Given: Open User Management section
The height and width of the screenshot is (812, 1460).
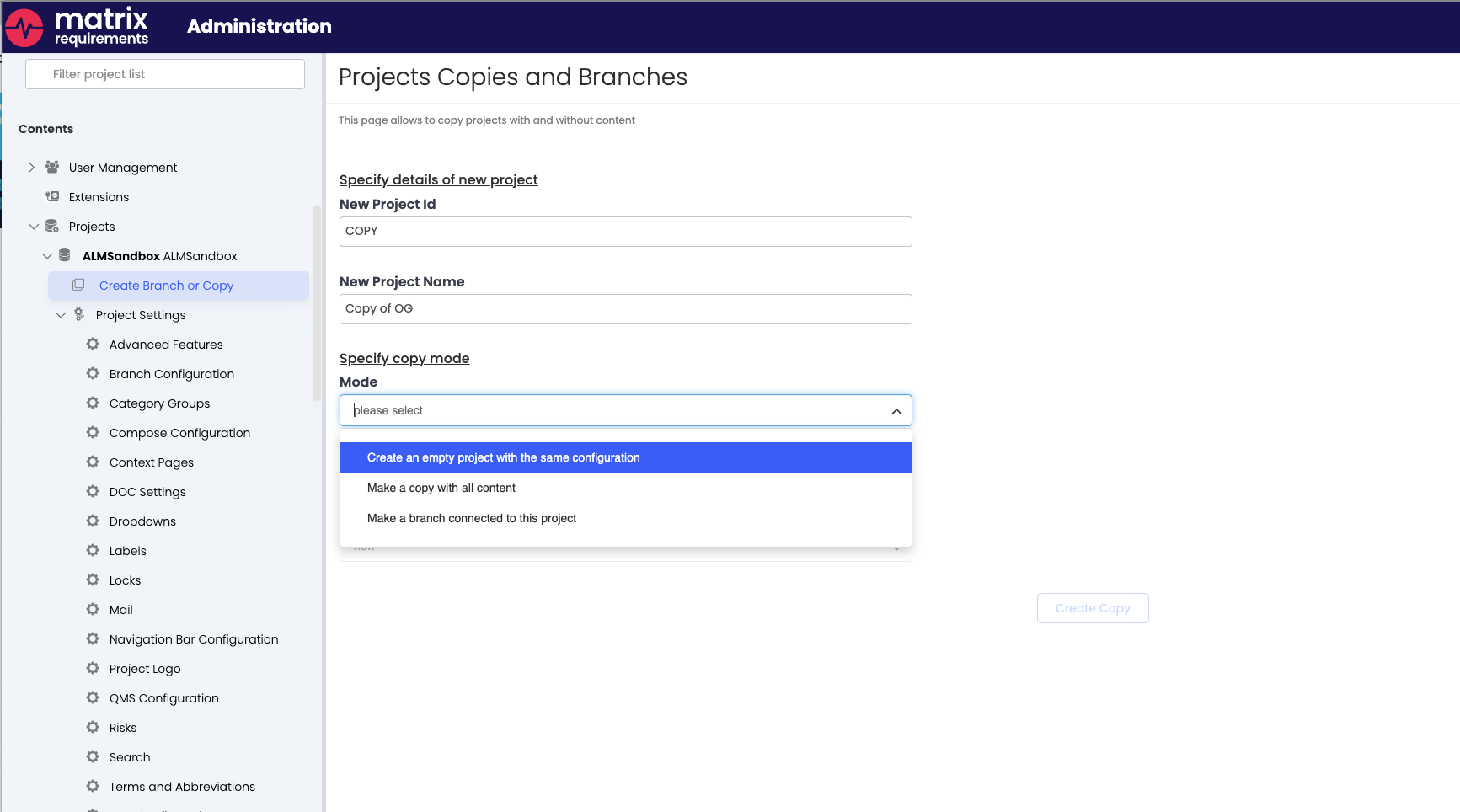Looking at the screenshot, I should [x=123, y=168].
